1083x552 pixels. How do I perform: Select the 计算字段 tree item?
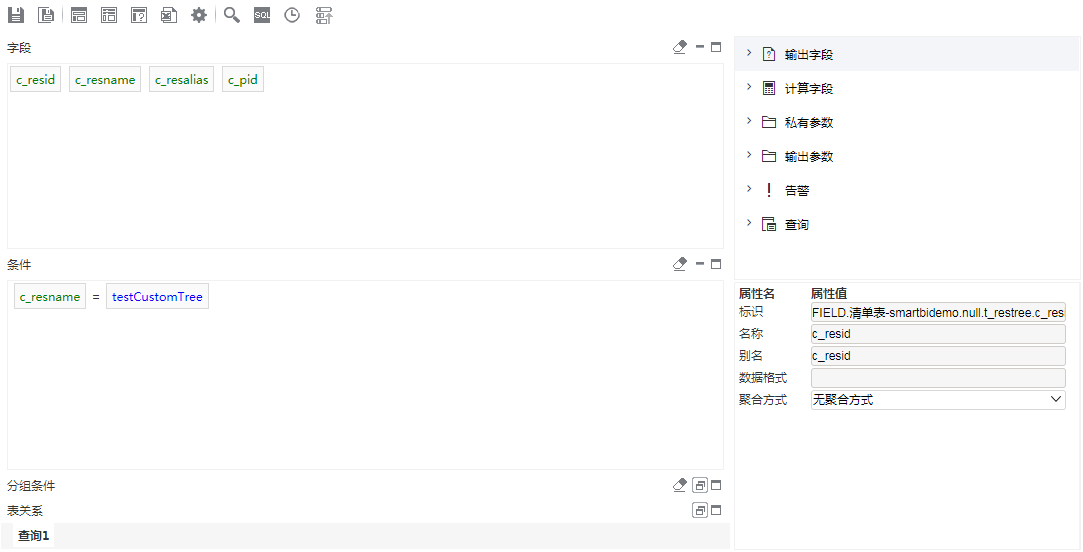click(x=809, y=88)
